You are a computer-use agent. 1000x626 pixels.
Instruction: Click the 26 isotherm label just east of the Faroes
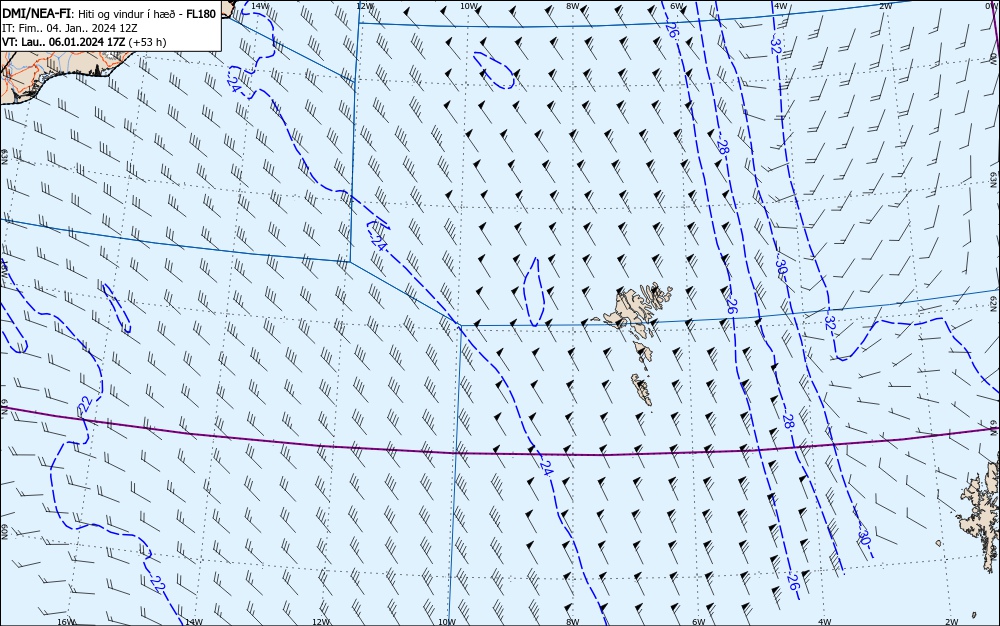click(732, 307)
